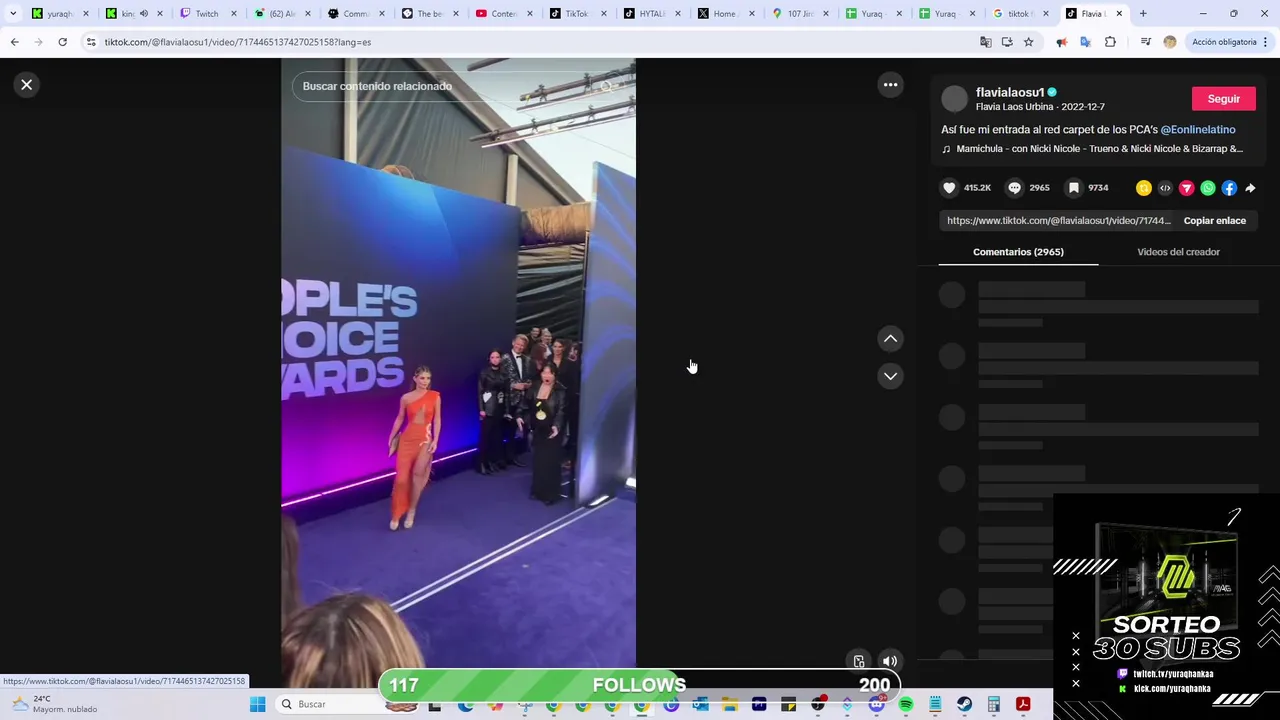Mute the video with the speaker icon
Image resolution: width=1280 pixels, height=720 pixels.
[x=889, y=661]
